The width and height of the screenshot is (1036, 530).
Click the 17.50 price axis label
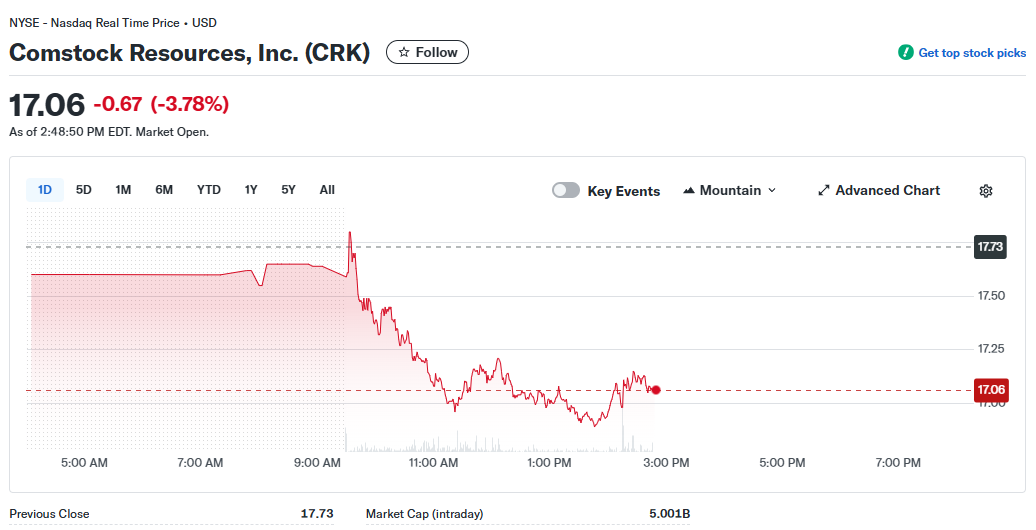coord(991,295)
